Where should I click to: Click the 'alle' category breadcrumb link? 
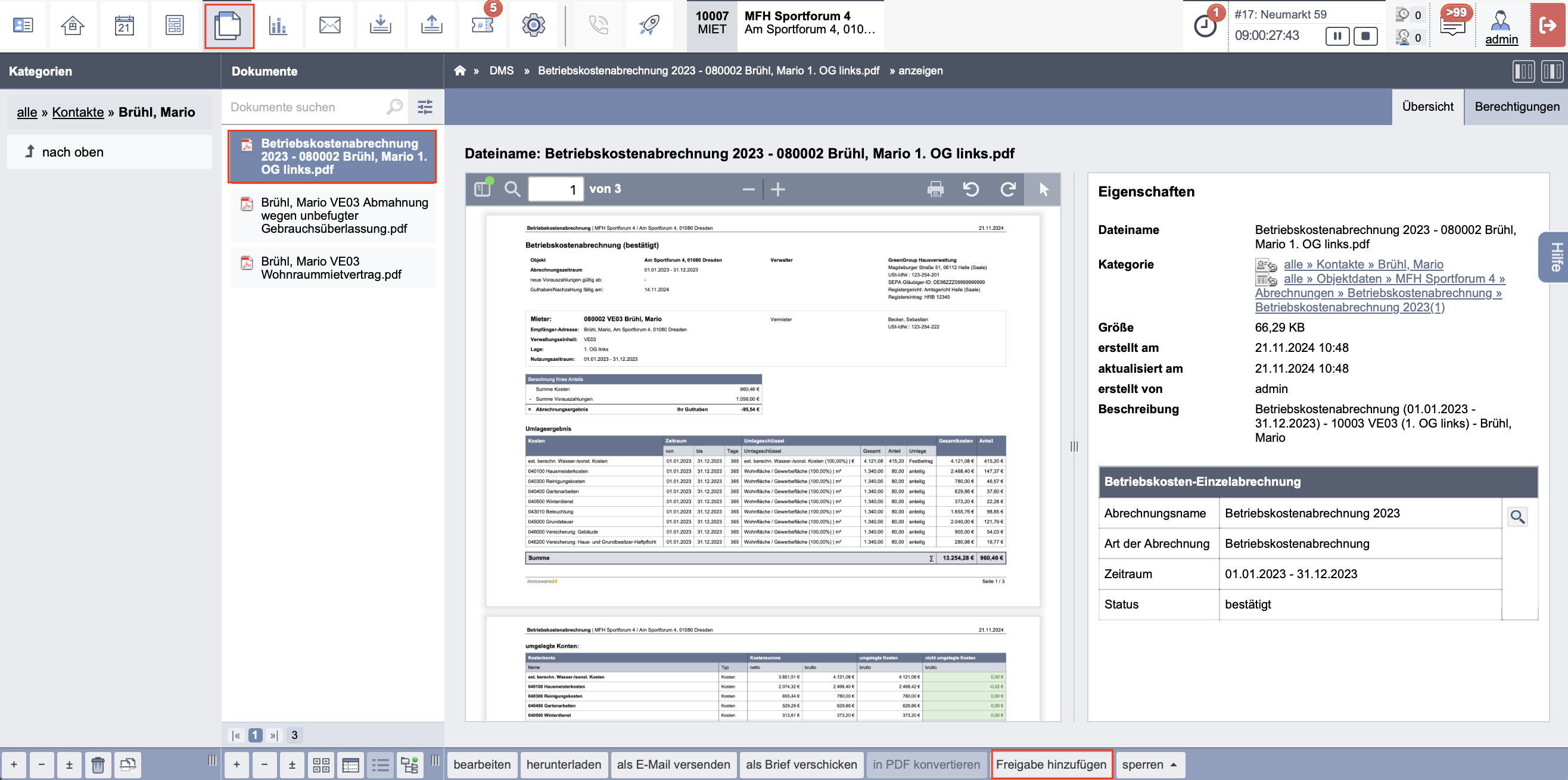[x=27, y=112]
